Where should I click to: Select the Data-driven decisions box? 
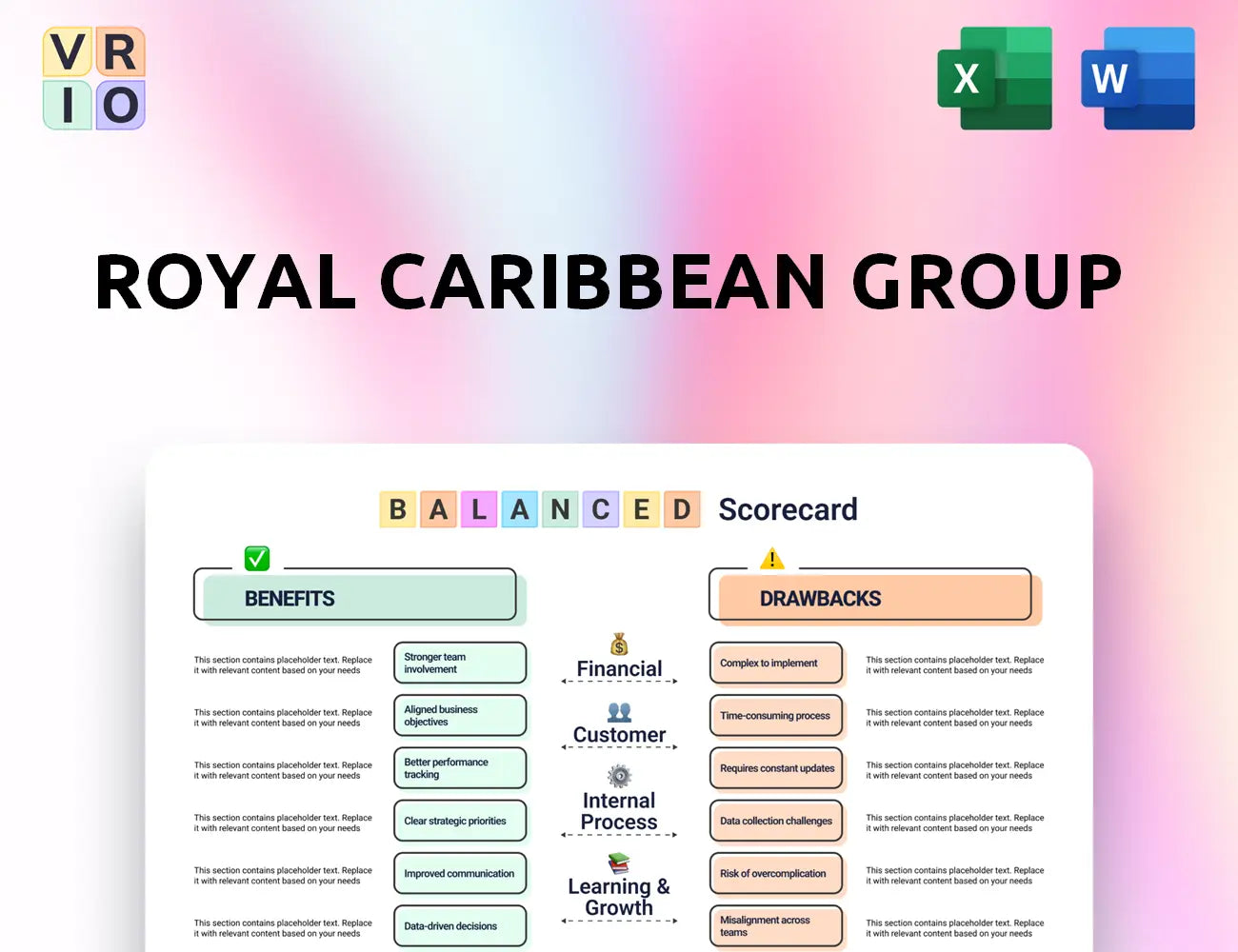click(x=460, y=925)
